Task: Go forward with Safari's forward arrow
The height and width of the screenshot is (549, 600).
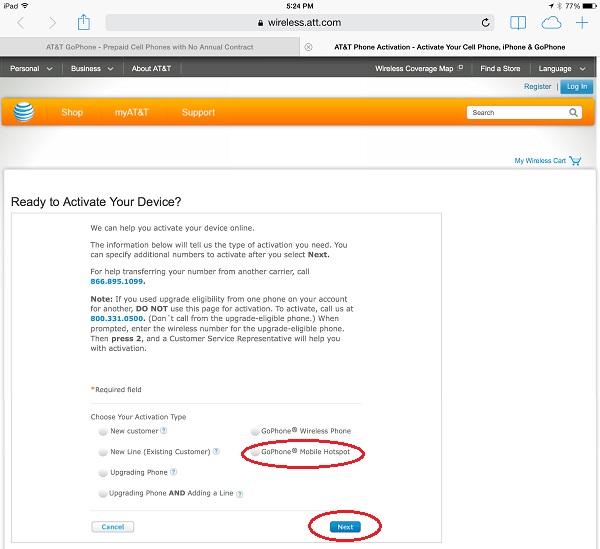Action: [52, 23]
